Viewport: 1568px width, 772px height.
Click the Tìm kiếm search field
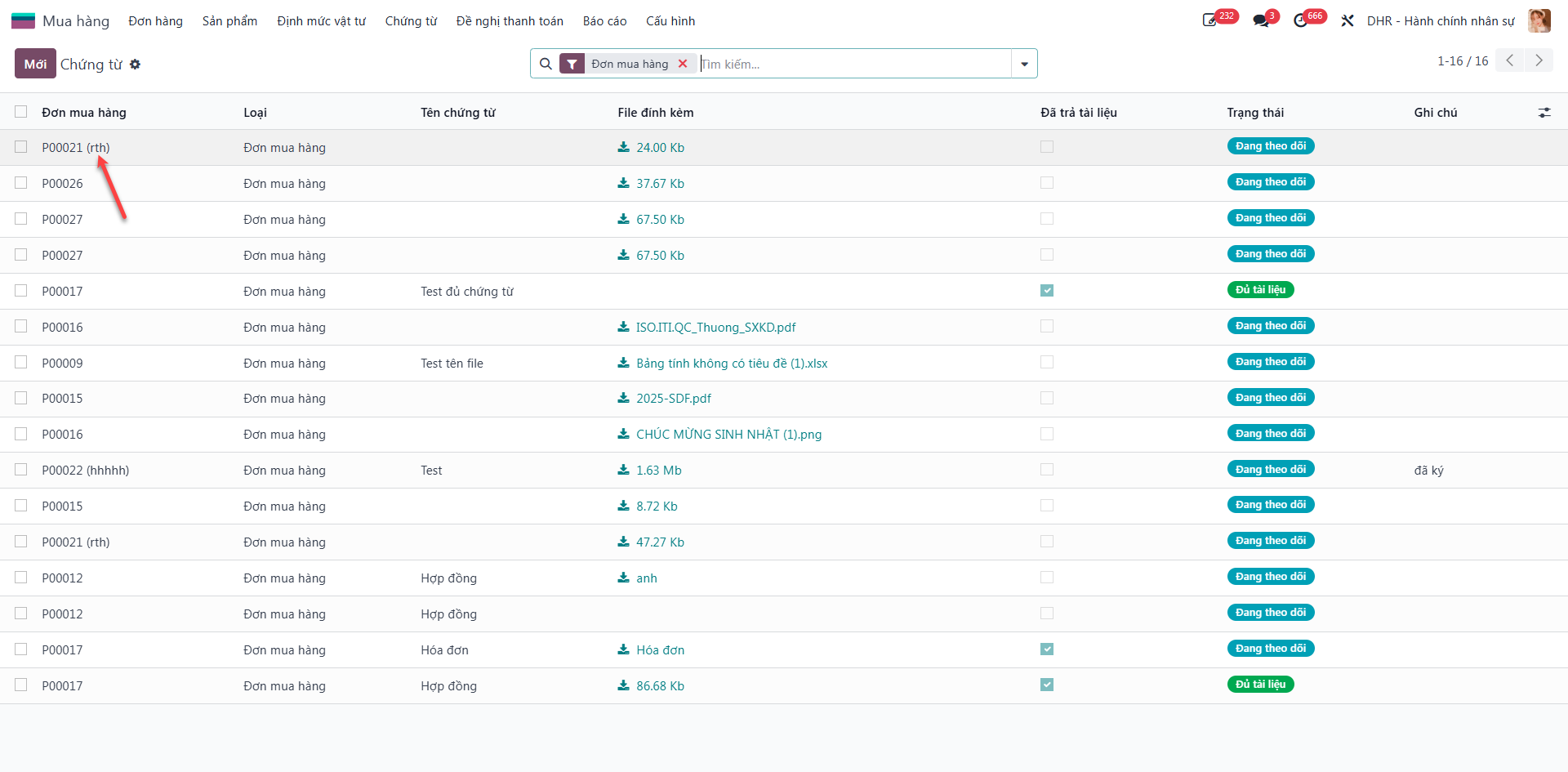(x=854, y=64)
